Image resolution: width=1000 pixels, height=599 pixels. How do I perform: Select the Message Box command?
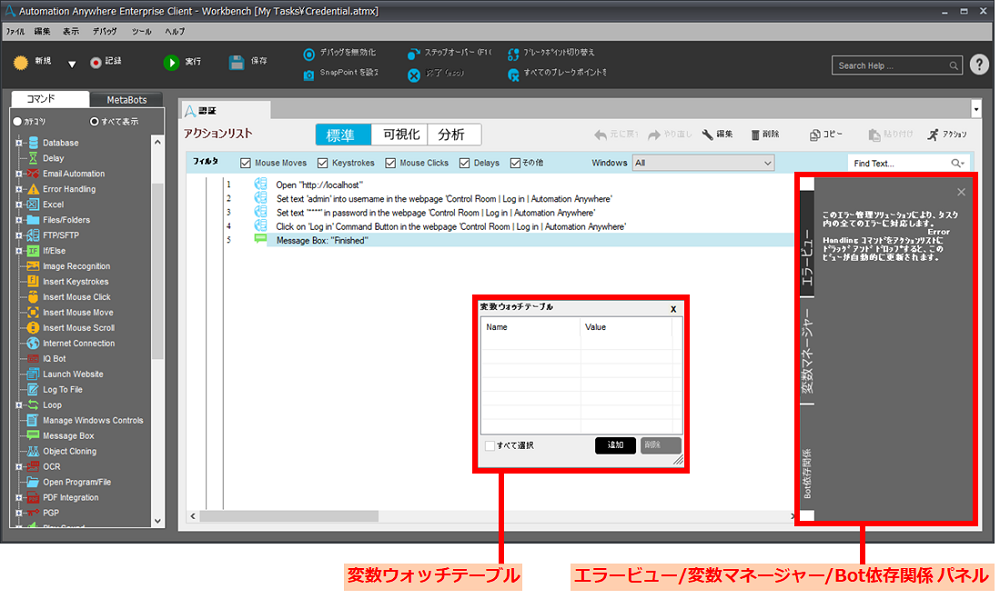(x=68, y=436)
